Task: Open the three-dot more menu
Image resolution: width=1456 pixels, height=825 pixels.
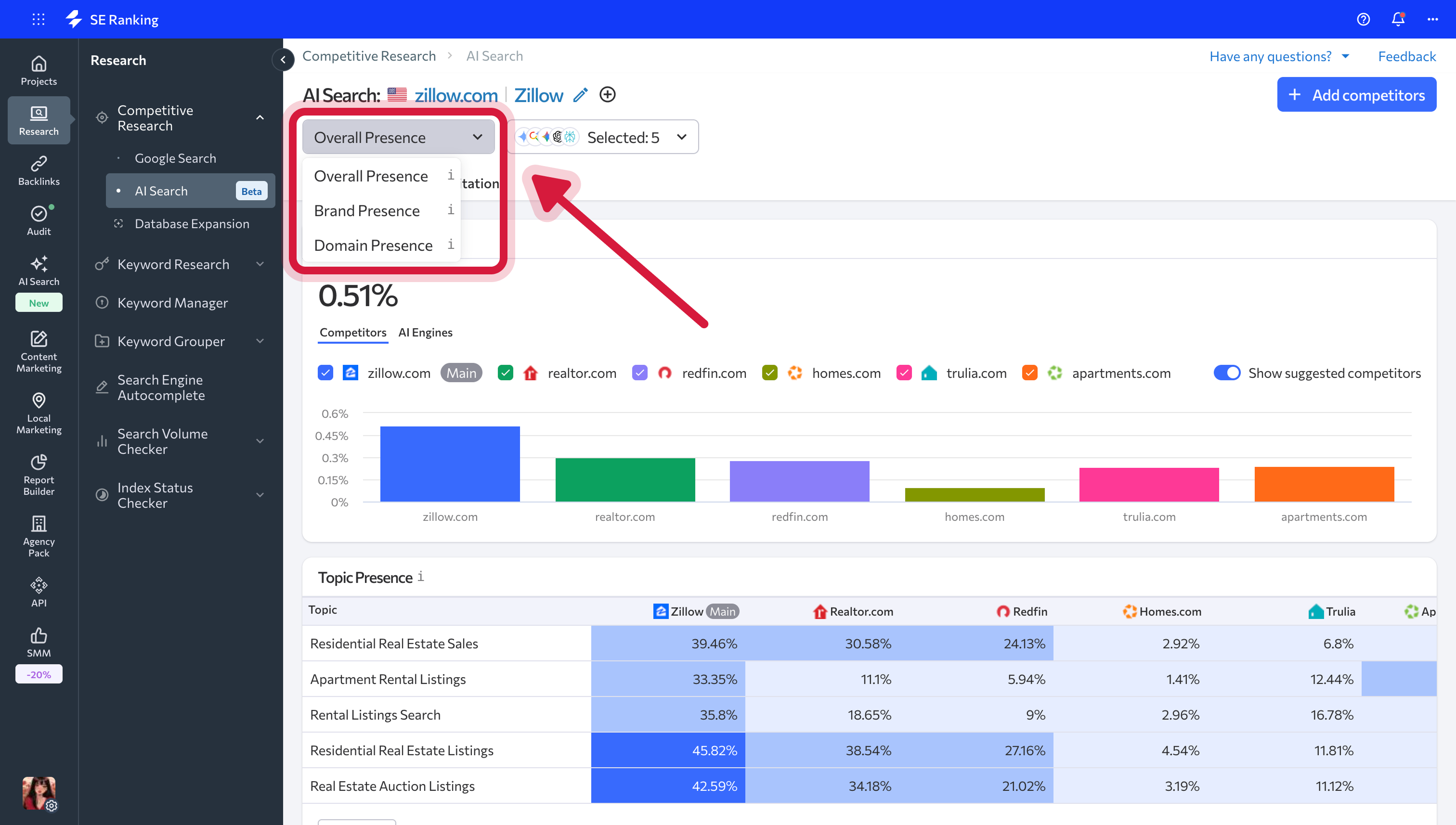Action: (1433, 19)
